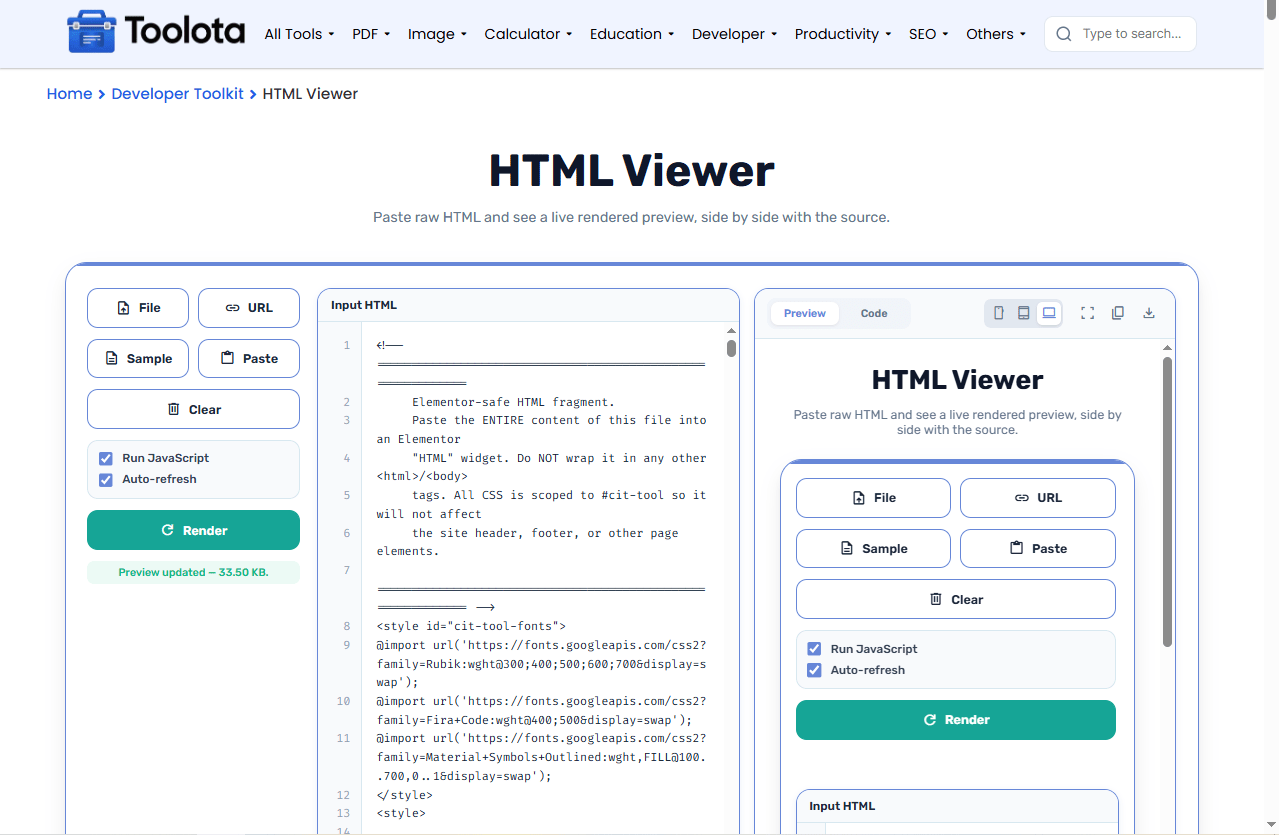Click the green Render button in left panel
The height and width of the screenshot is (835, 1279).
[x=193, y=530]
